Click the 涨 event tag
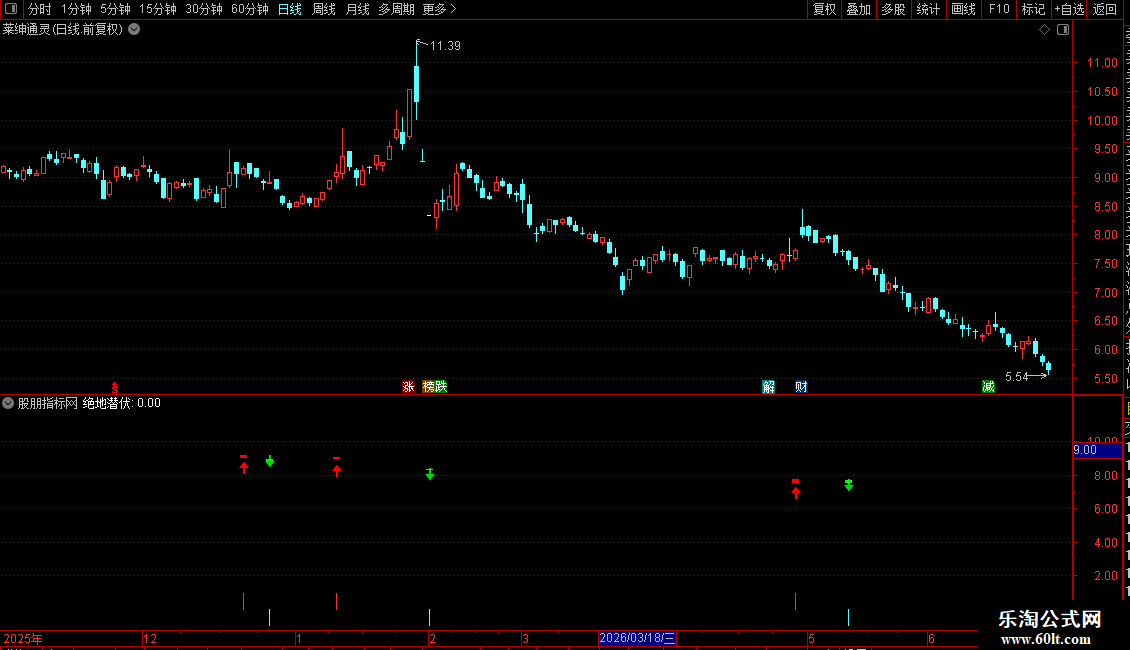The image size is (1130, 650). pyautogui.click(x=408, y=387)
